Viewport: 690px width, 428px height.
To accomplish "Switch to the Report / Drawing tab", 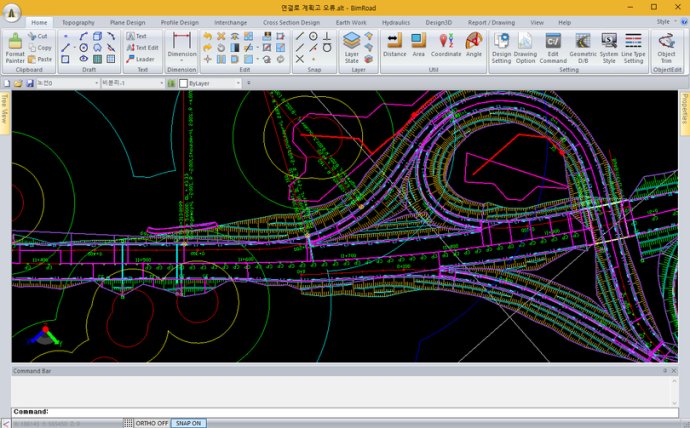I will (x=491, y=22).
